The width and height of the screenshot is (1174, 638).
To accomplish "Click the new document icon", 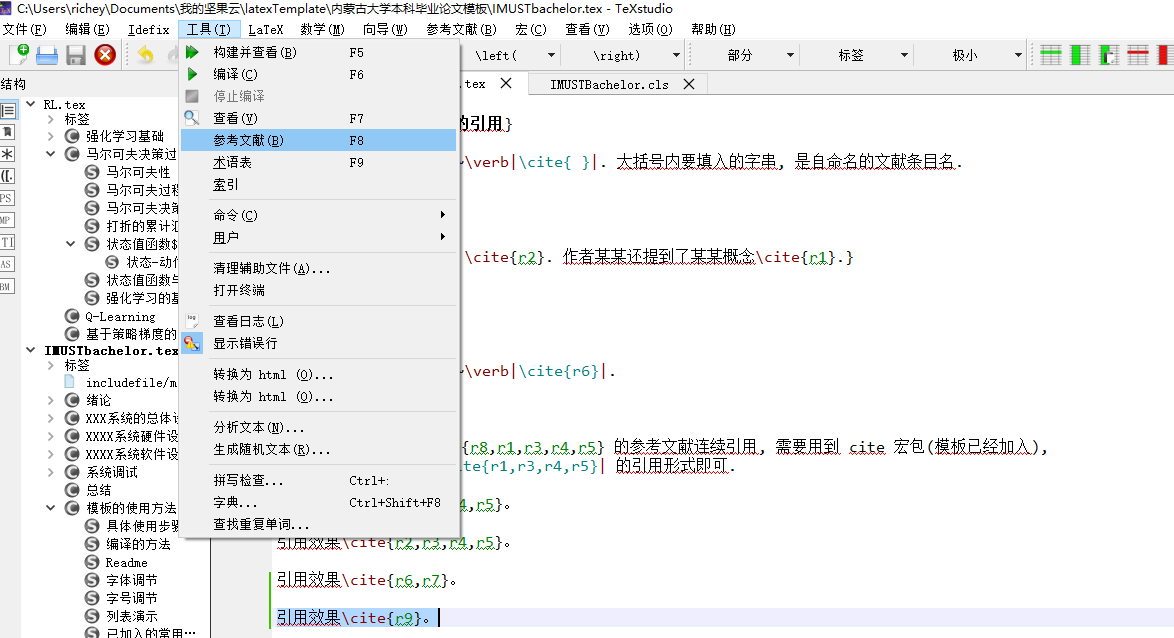I will point(19,55).
